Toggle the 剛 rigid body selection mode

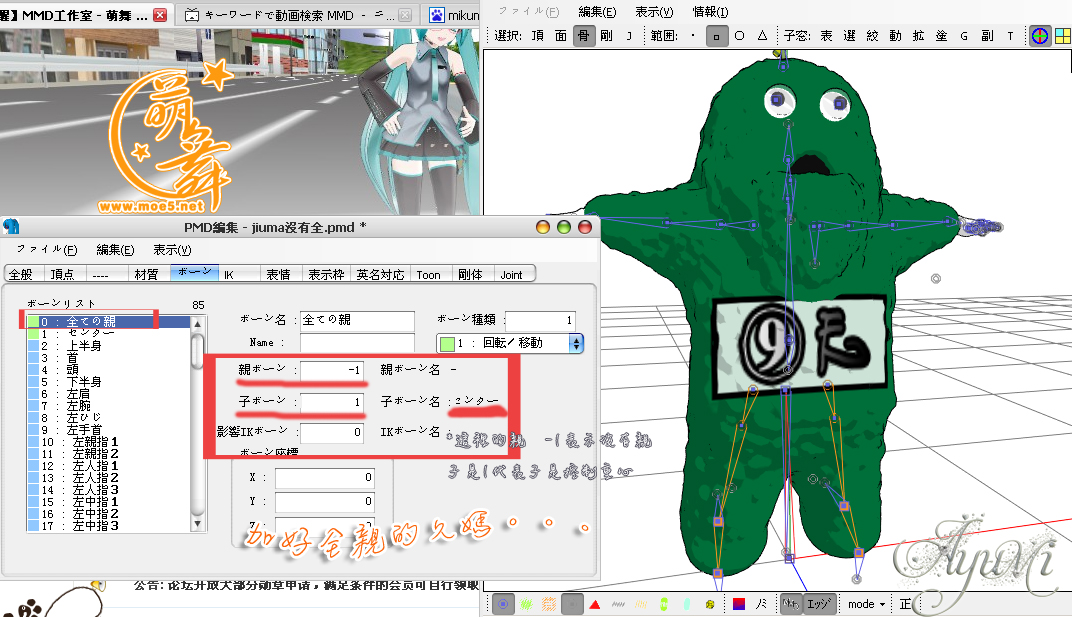[x=606, y=36]
